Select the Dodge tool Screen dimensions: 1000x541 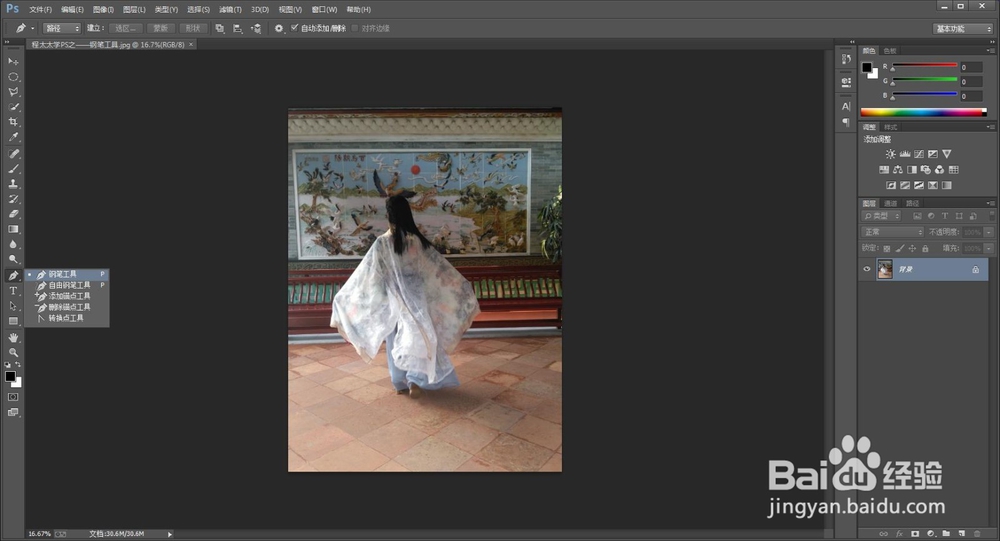pyautogui.click(x=13, y=259)
